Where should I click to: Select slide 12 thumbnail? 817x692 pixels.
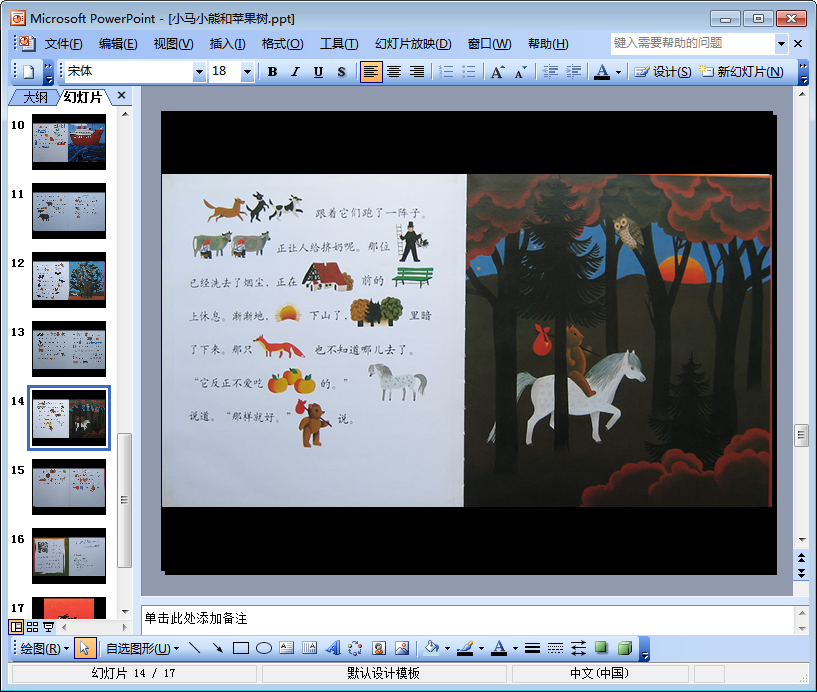pos(69,280)
